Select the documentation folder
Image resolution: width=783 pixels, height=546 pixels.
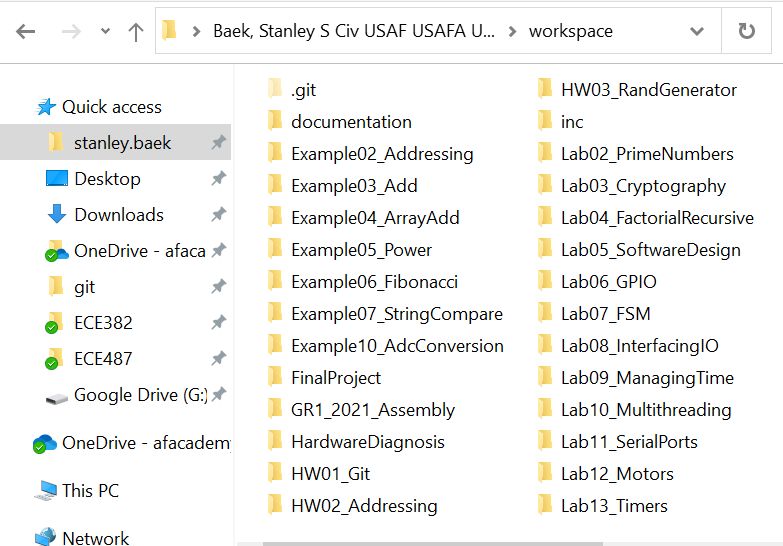[340, 122]
